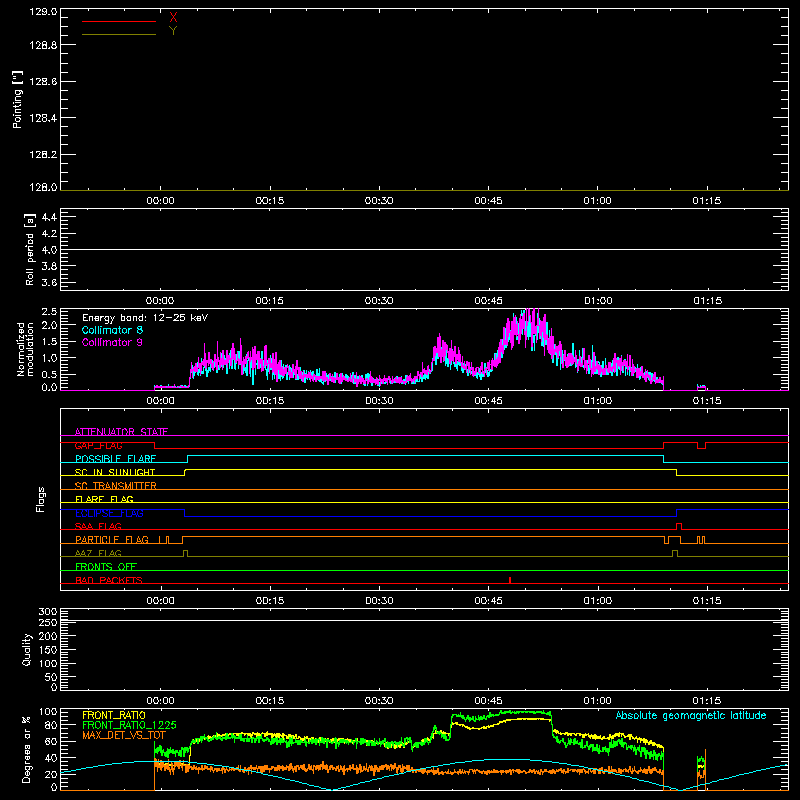Viewport: 800px width, 800px height.
Task: Click the PARTICLE_FLAG label
Action: pyautogui.click(x=112, y=540)
